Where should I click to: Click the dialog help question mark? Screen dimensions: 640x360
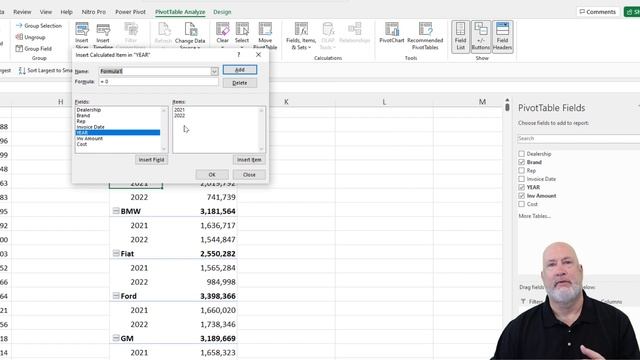[239, 54]
